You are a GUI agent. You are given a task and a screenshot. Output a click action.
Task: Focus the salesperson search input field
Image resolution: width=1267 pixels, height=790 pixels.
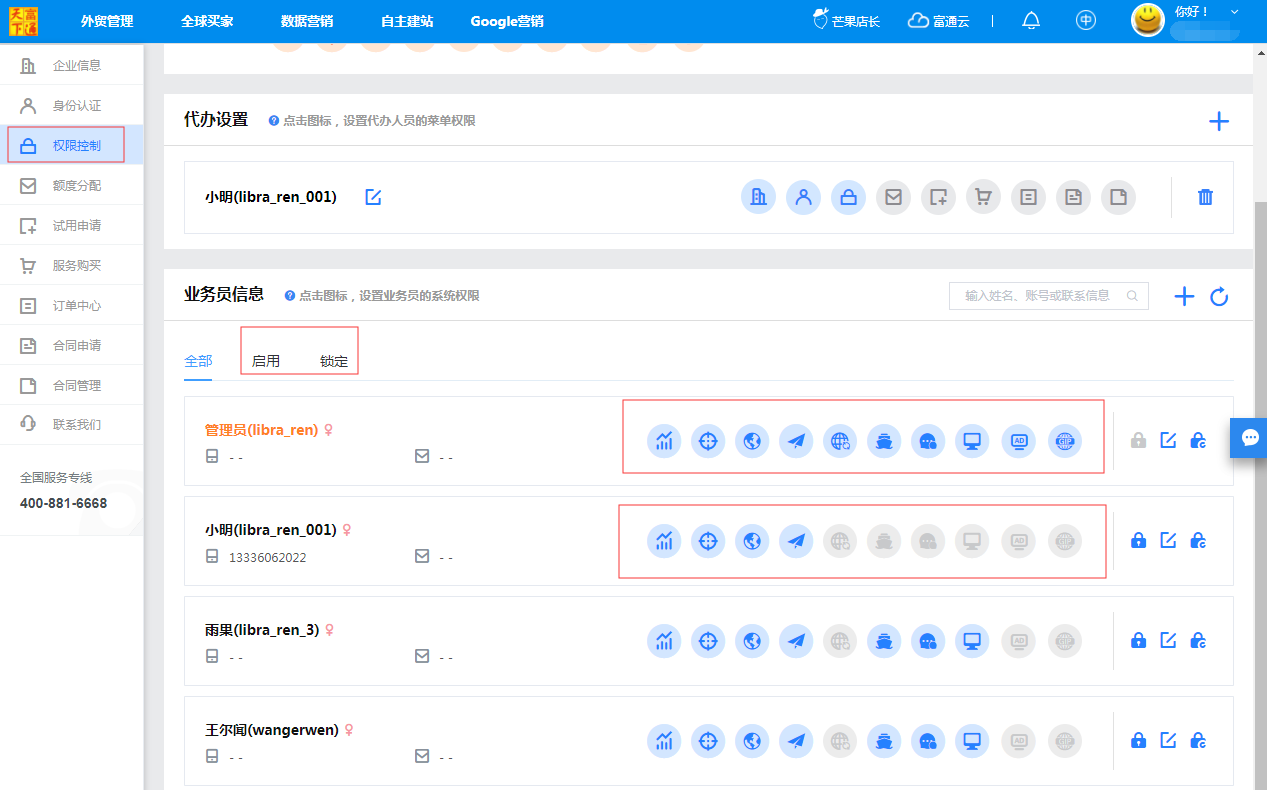tap(1048, 296)
